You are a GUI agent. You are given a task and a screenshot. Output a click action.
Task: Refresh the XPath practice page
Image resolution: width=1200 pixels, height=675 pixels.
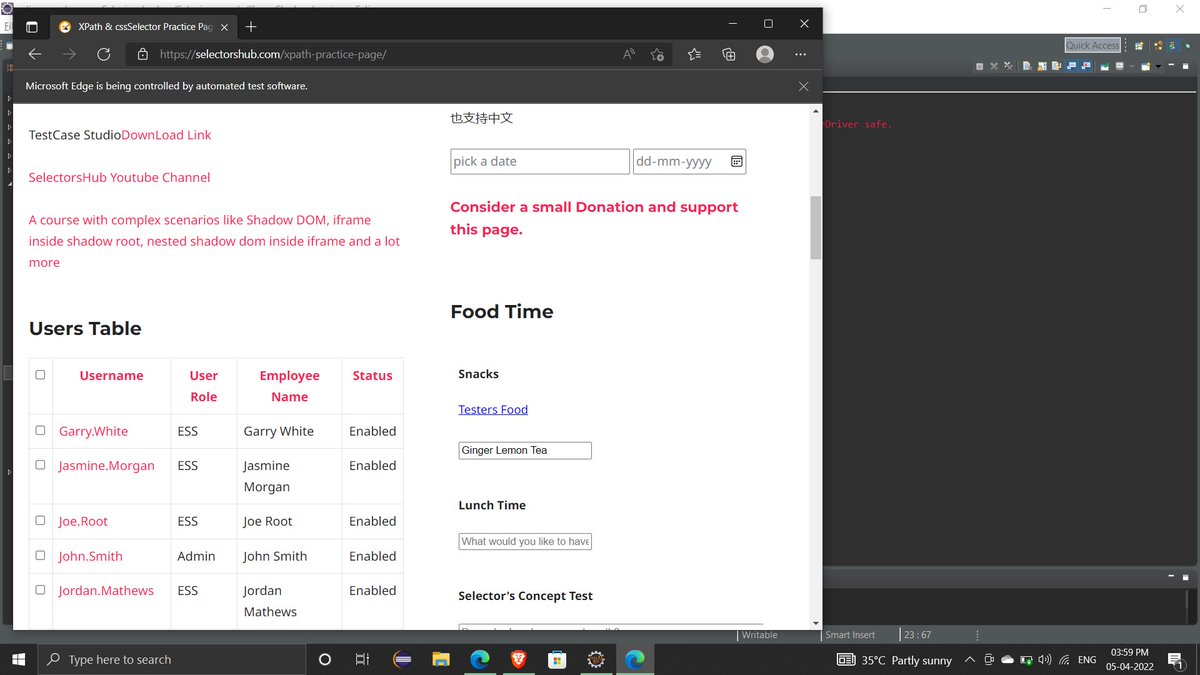point(103,54)
